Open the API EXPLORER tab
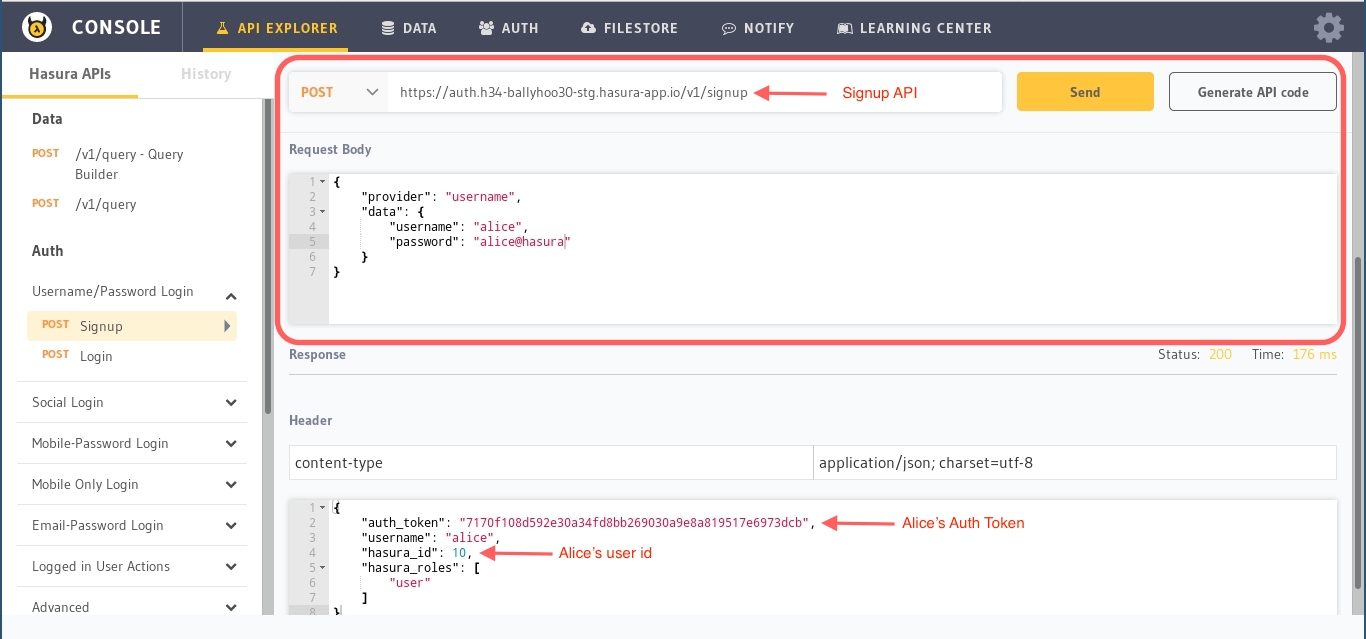The image size is (1366, 639). point(276,28)
